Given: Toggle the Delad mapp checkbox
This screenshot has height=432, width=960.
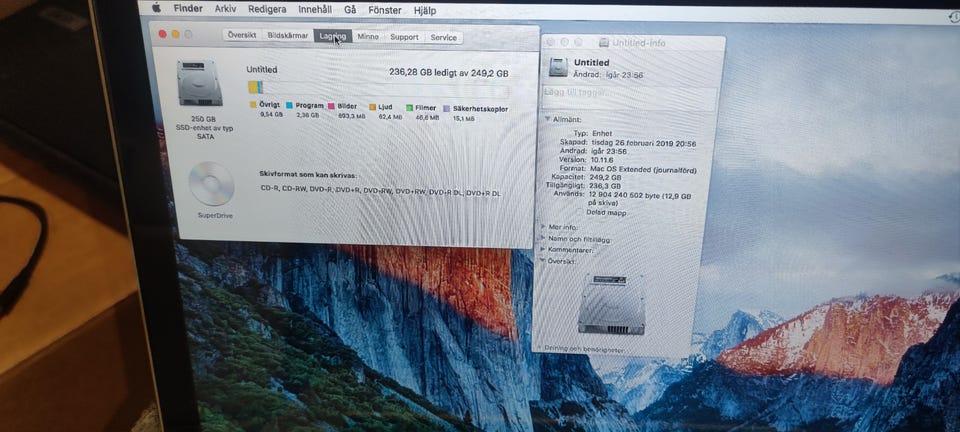Looking at the screenshot, I should [580, 212].
